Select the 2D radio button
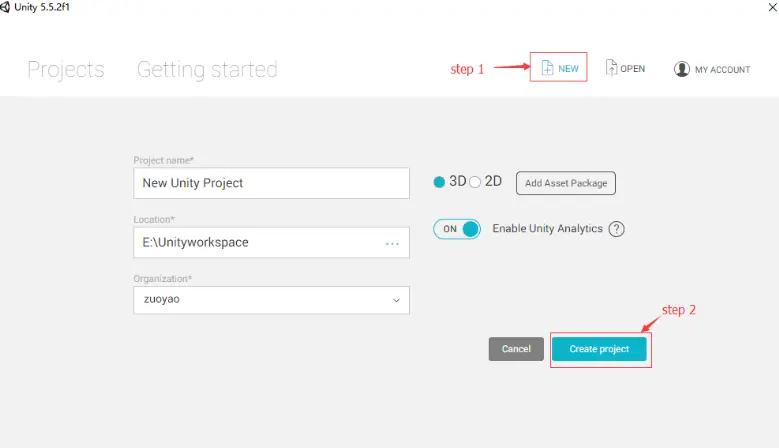The image size is (779, 448). [x=475, y=182]
